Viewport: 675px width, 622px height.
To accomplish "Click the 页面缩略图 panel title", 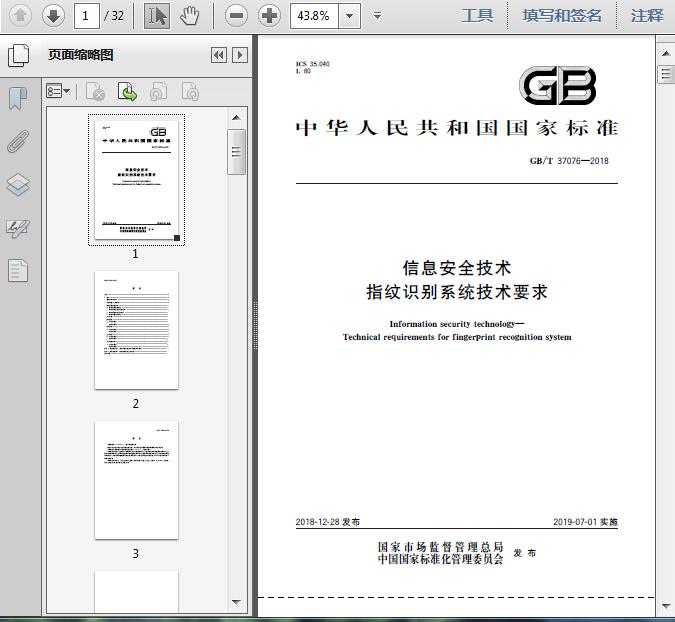I will click(x=81, y=55).
